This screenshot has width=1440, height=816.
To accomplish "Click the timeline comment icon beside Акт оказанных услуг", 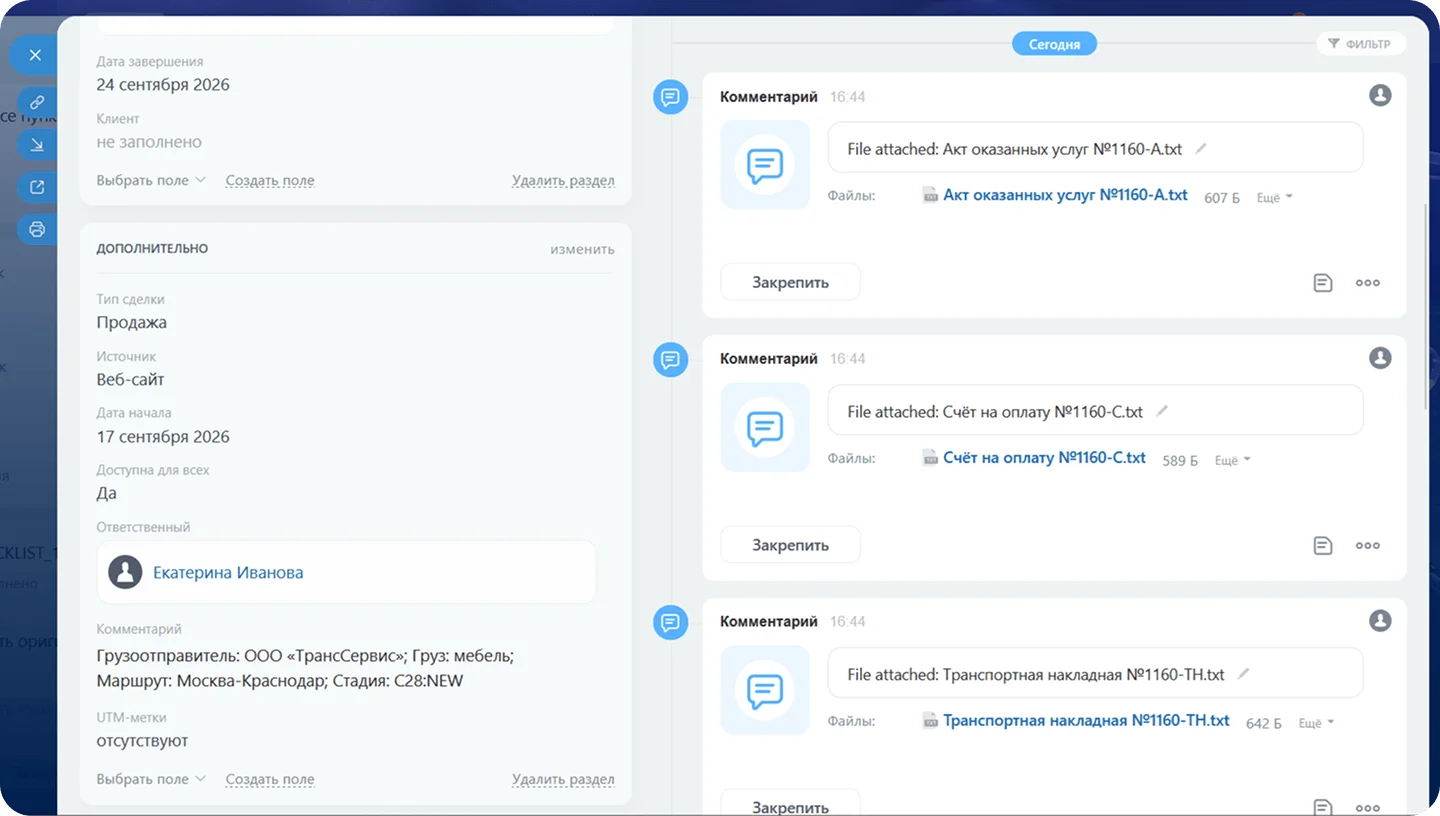I will coord(671,97).
